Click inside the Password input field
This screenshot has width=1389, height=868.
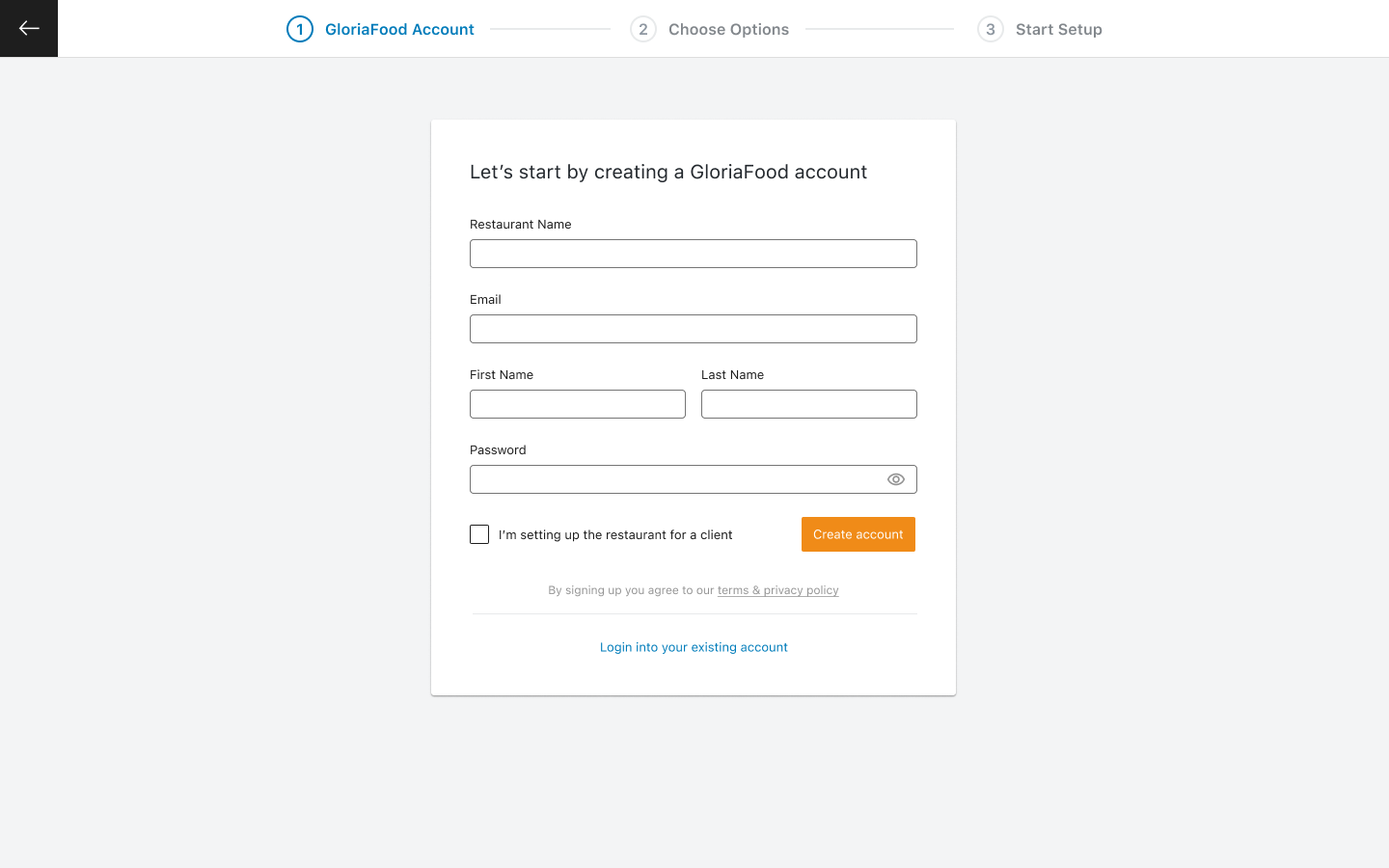tap(675, 479)
